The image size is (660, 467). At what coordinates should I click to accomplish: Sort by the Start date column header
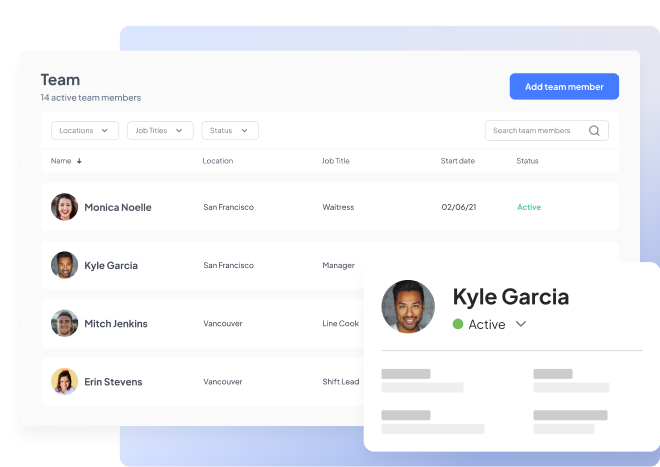coord(458,161)
